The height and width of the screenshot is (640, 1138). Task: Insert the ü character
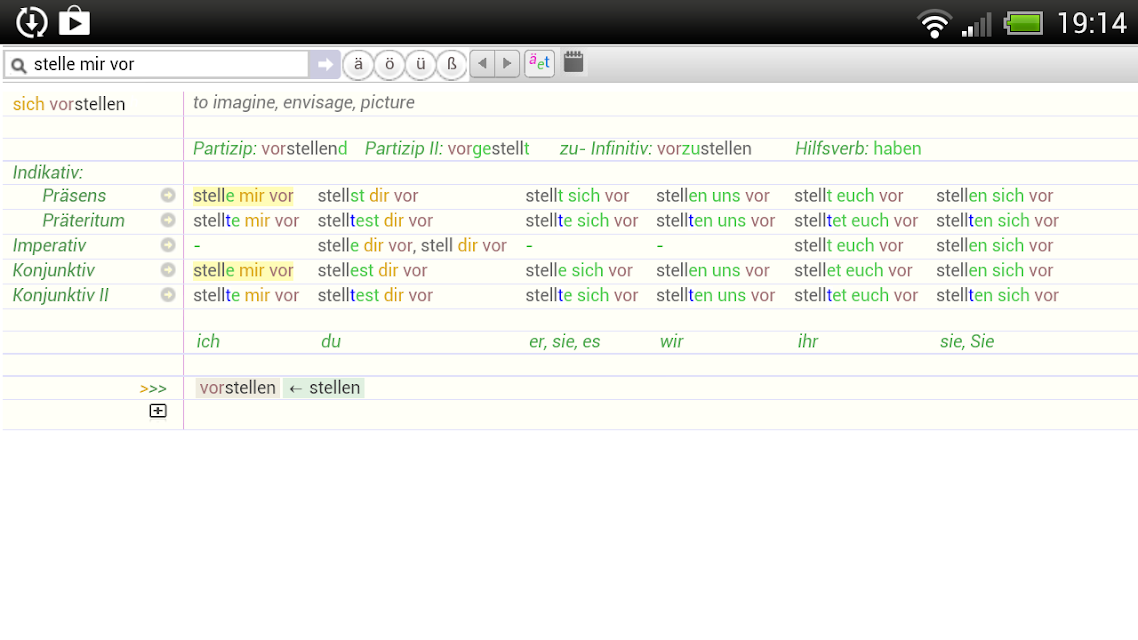pos(420,65)
